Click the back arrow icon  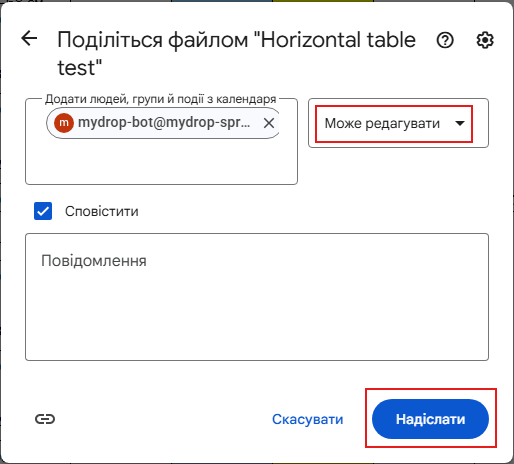coord(29,38)
